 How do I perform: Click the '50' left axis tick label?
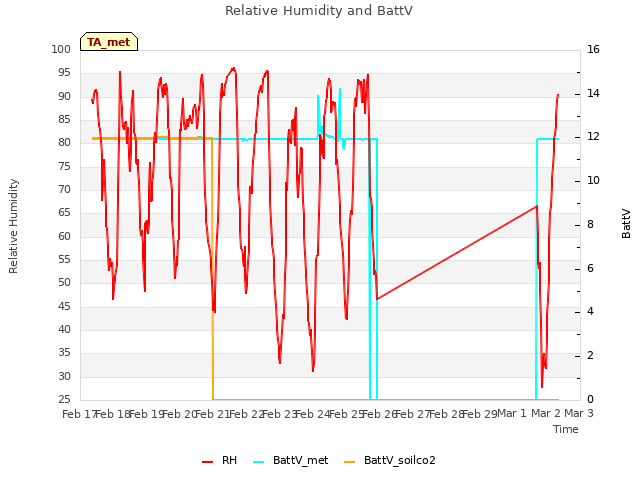click(64, 282)
